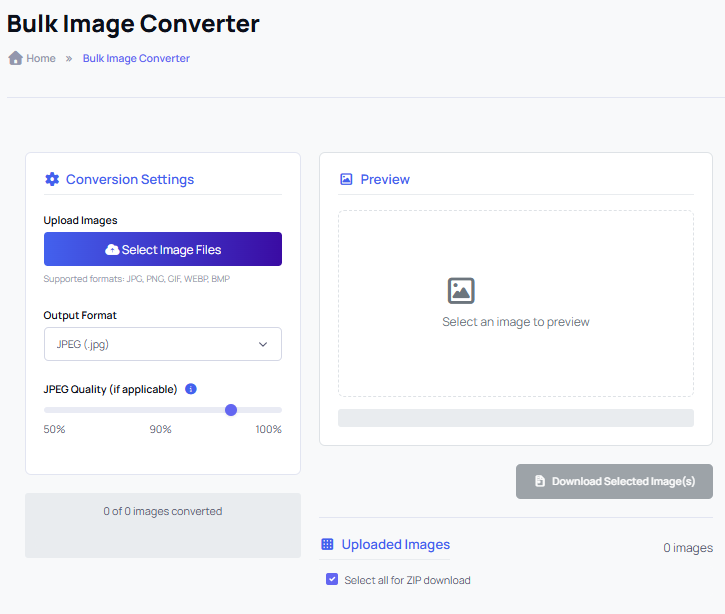Screen dimensions: 725x614
Task: Click the document icon on the Download button
Action: [x=540, y=481]
